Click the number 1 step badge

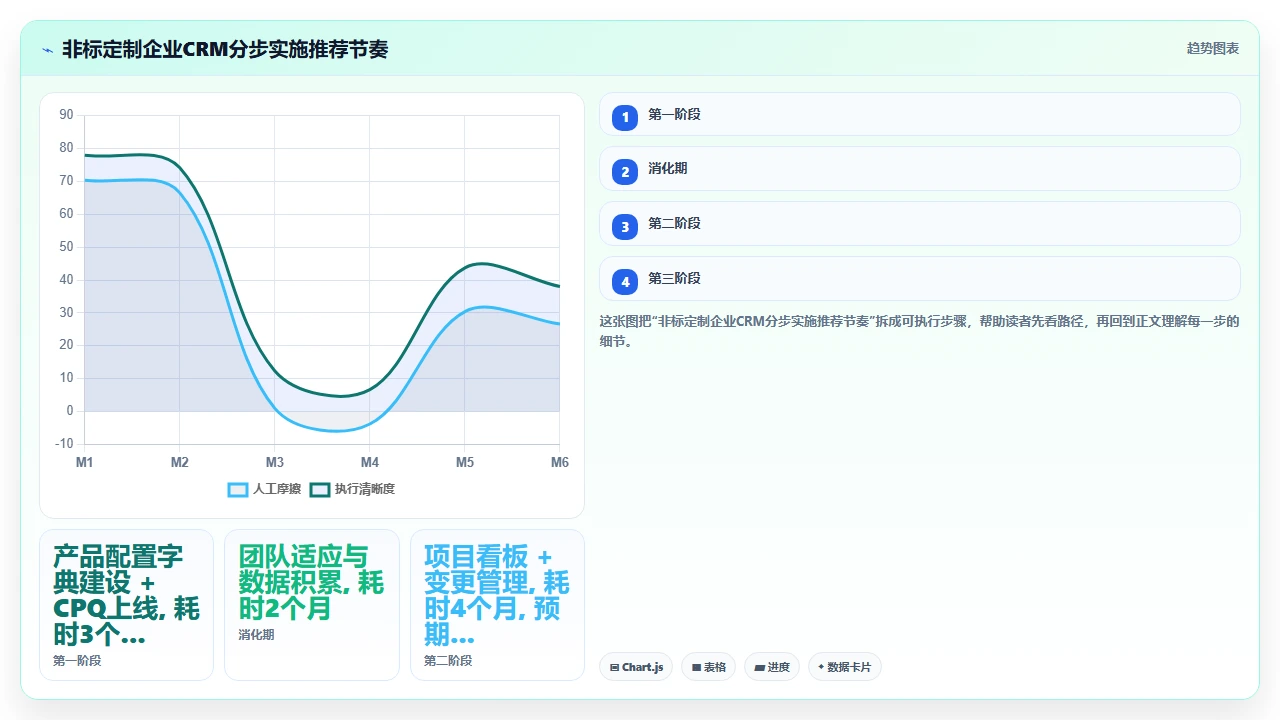625,117
